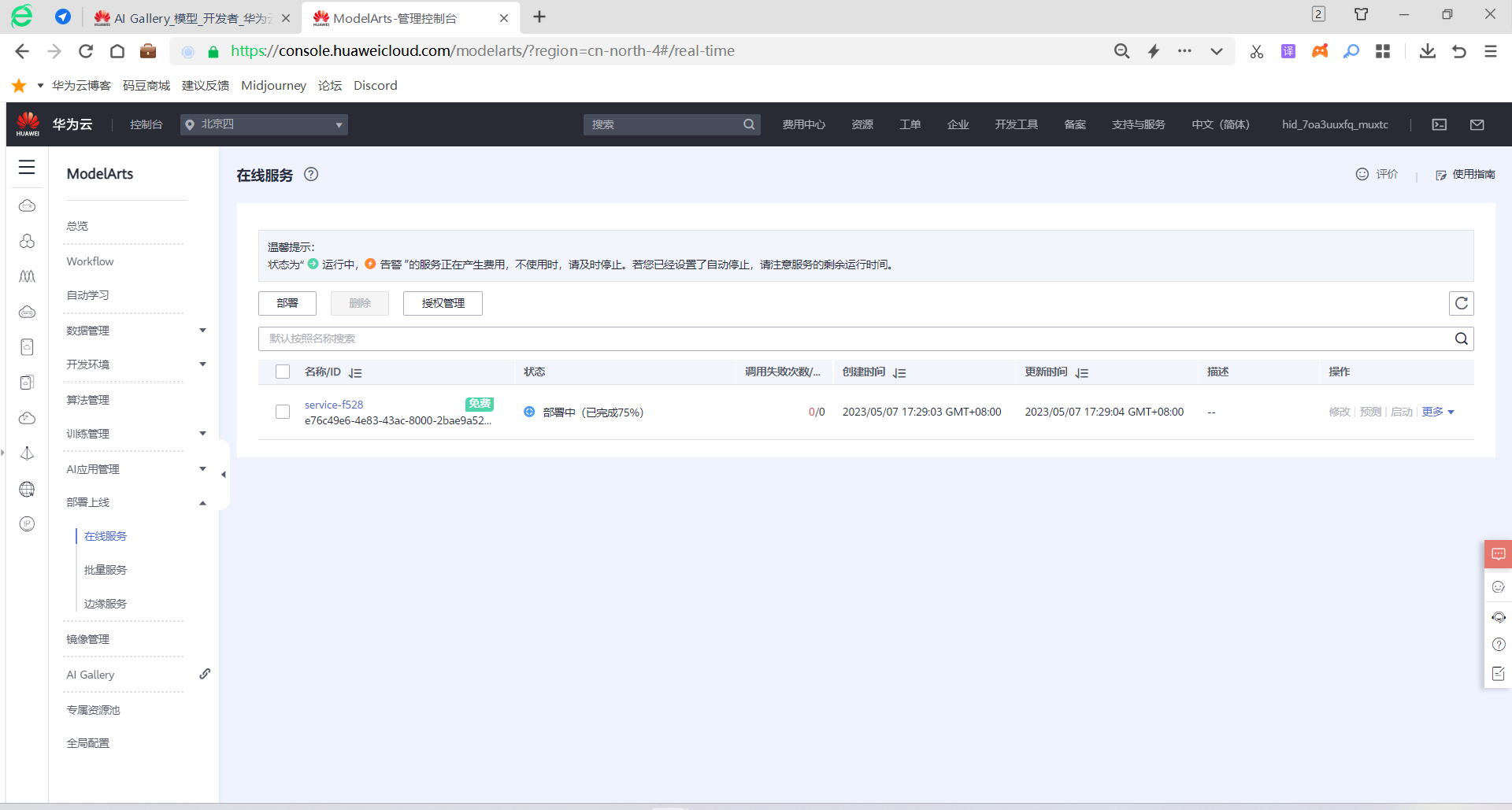Sort services by 创建时间

click(x=899, y=372)
